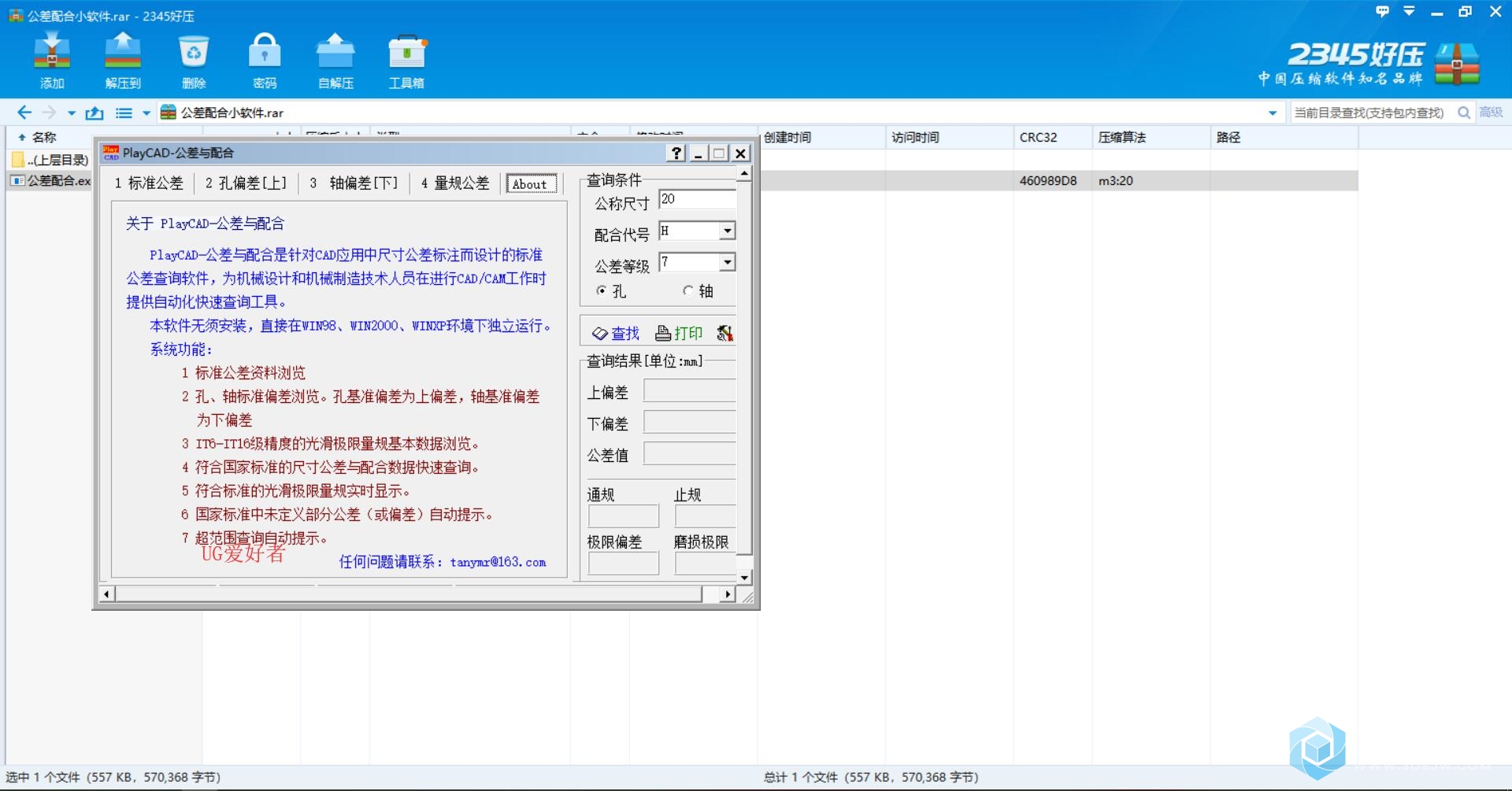The width and height of the screenshot is (1512, 791).
Task: Close the PlayCAD dialog window
Action: [740, 153]
